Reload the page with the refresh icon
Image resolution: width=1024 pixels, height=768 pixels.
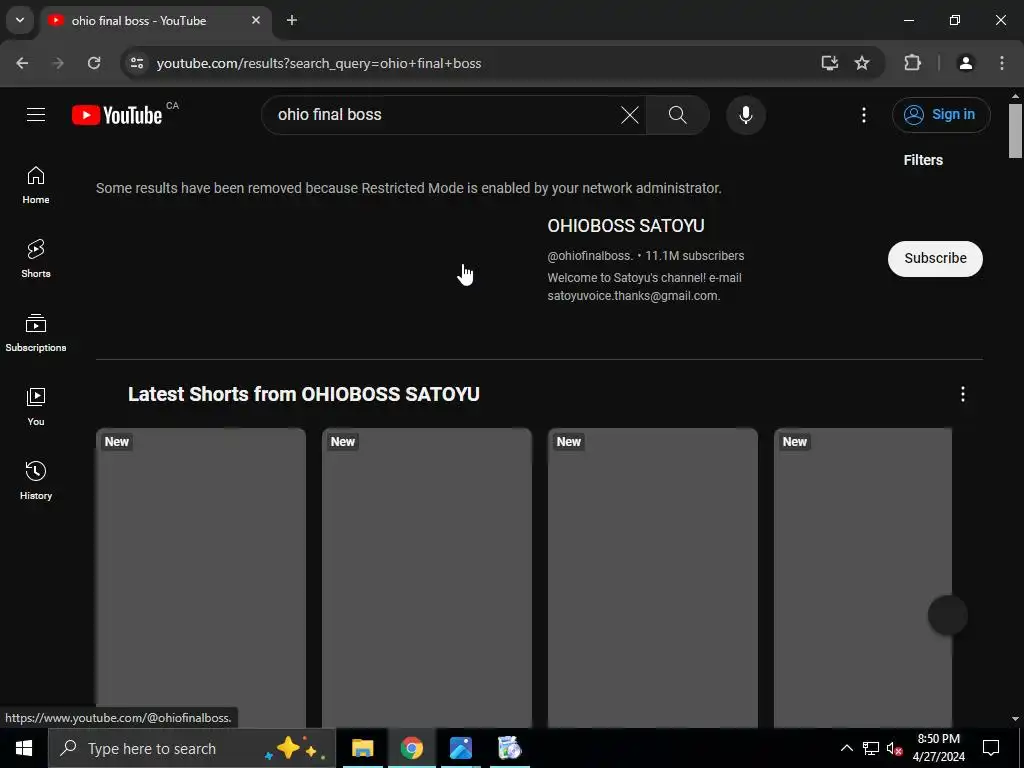(x=94, y=63)
